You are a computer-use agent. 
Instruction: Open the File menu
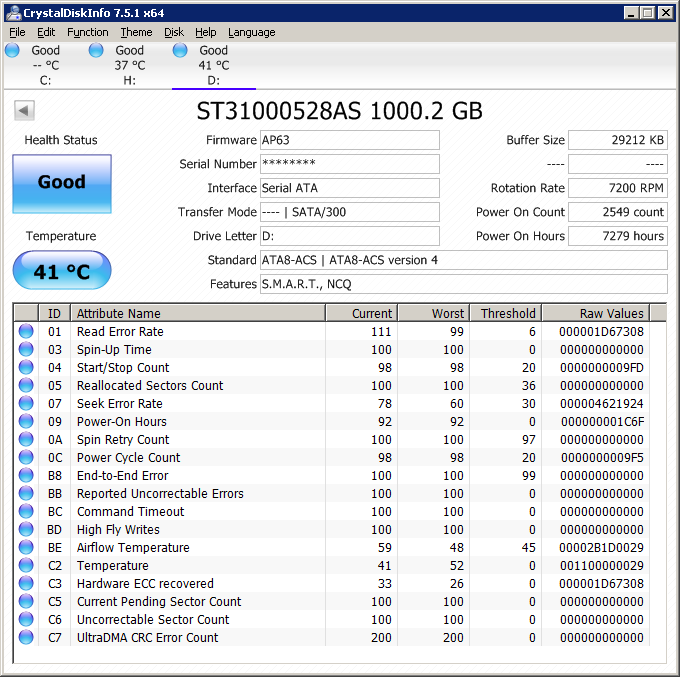point(17,33)
